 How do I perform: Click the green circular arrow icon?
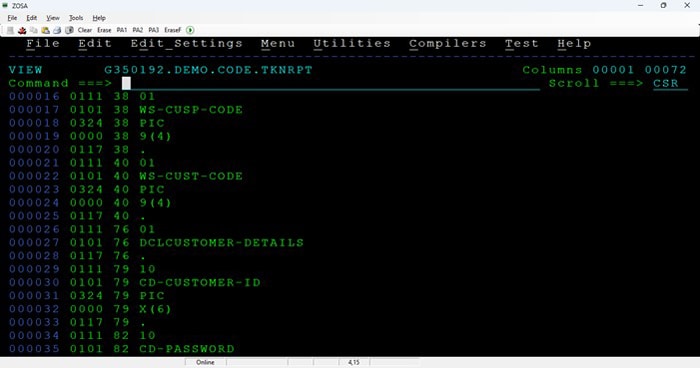[190, 30]
